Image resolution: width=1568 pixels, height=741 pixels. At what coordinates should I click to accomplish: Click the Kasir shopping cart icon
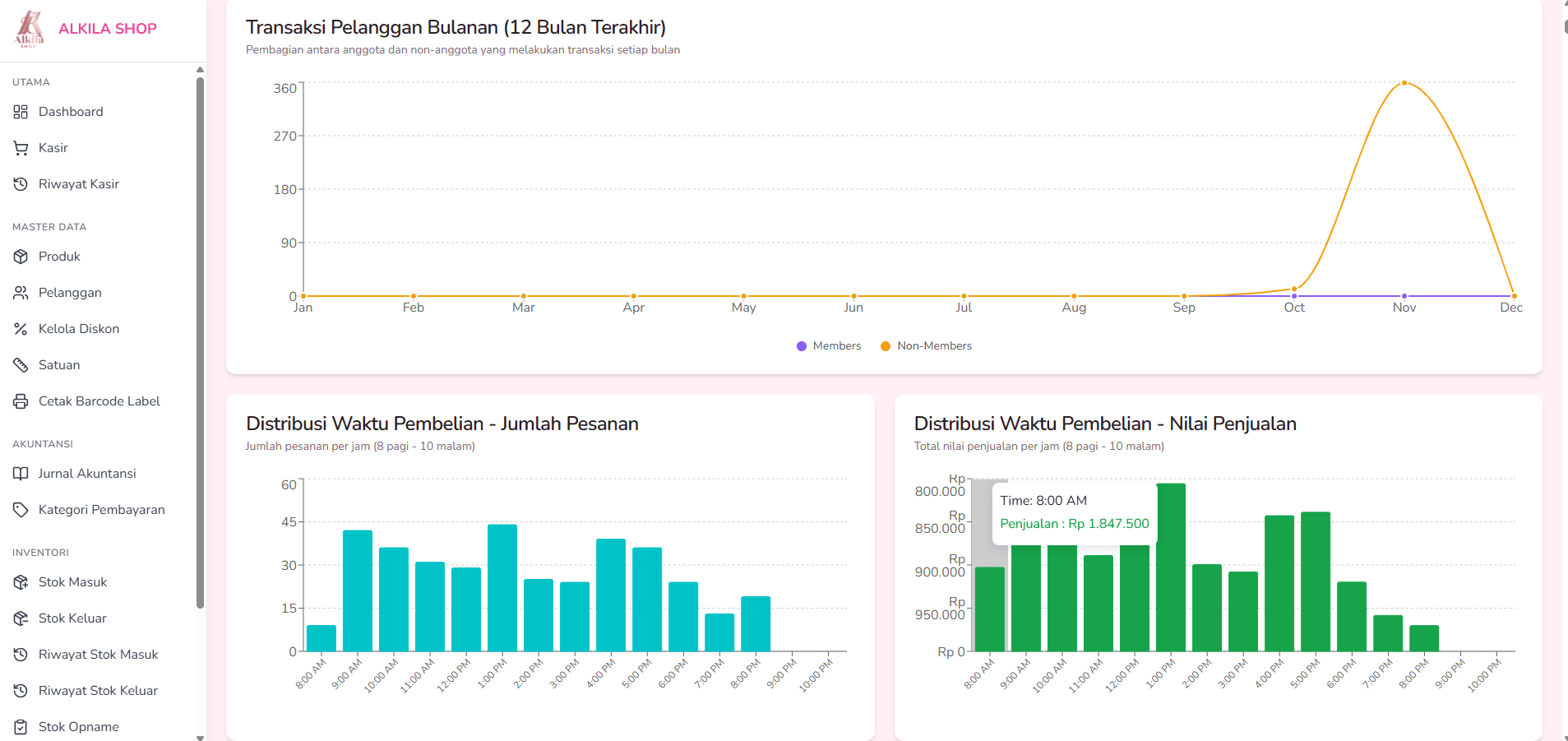21,148
